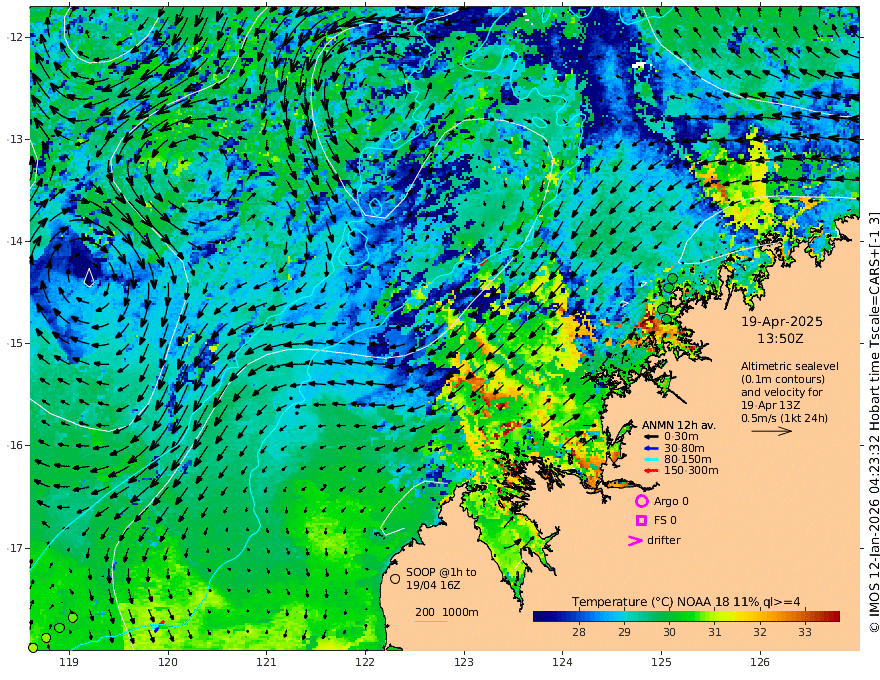The width and height of the screenshot is (880, 680).
Task: Click the longitude tick label 120
Action: (168, 662)
